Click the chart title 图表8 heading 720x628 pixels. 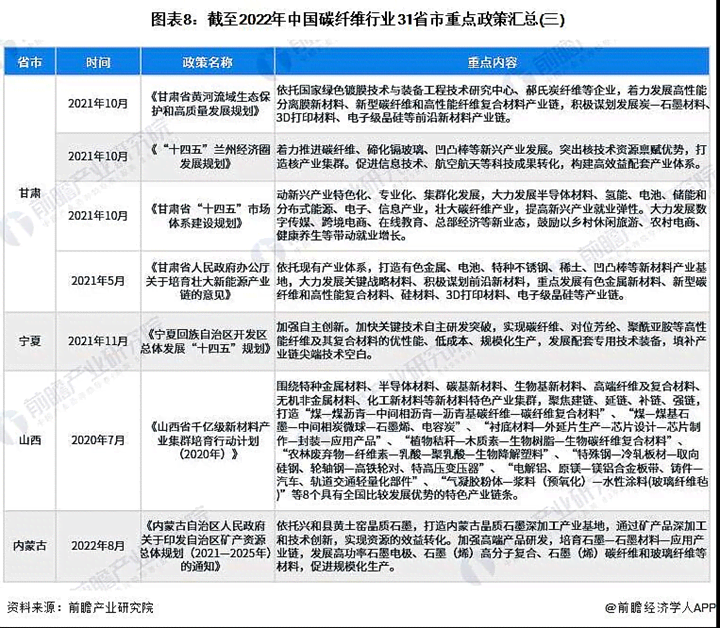click(359, 17)
